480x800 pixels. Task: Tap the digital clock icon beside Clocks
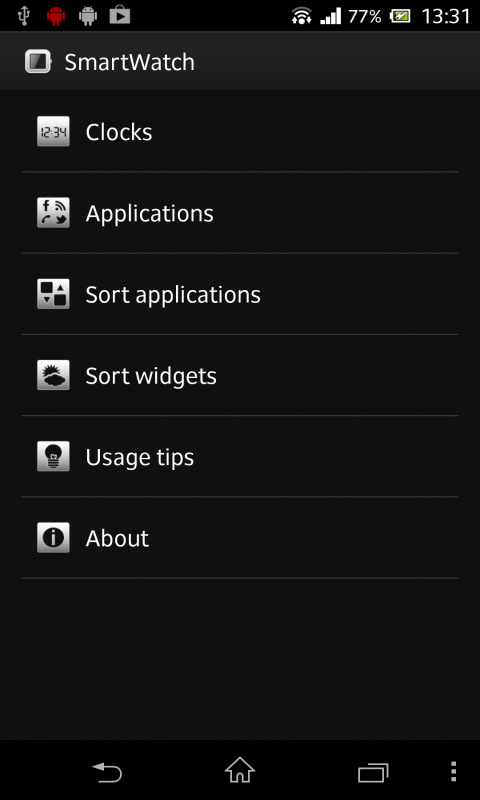(x=53, y=132)
